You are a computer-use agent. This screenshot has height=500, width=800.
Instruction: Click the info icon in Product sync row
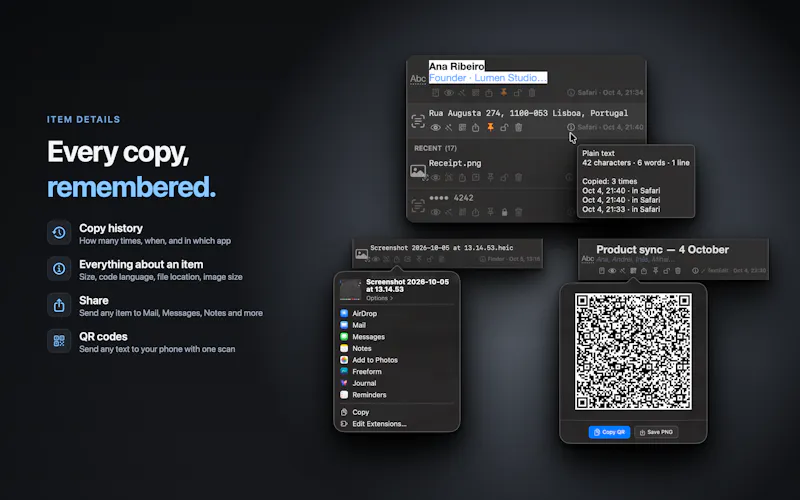pos(695,271)
